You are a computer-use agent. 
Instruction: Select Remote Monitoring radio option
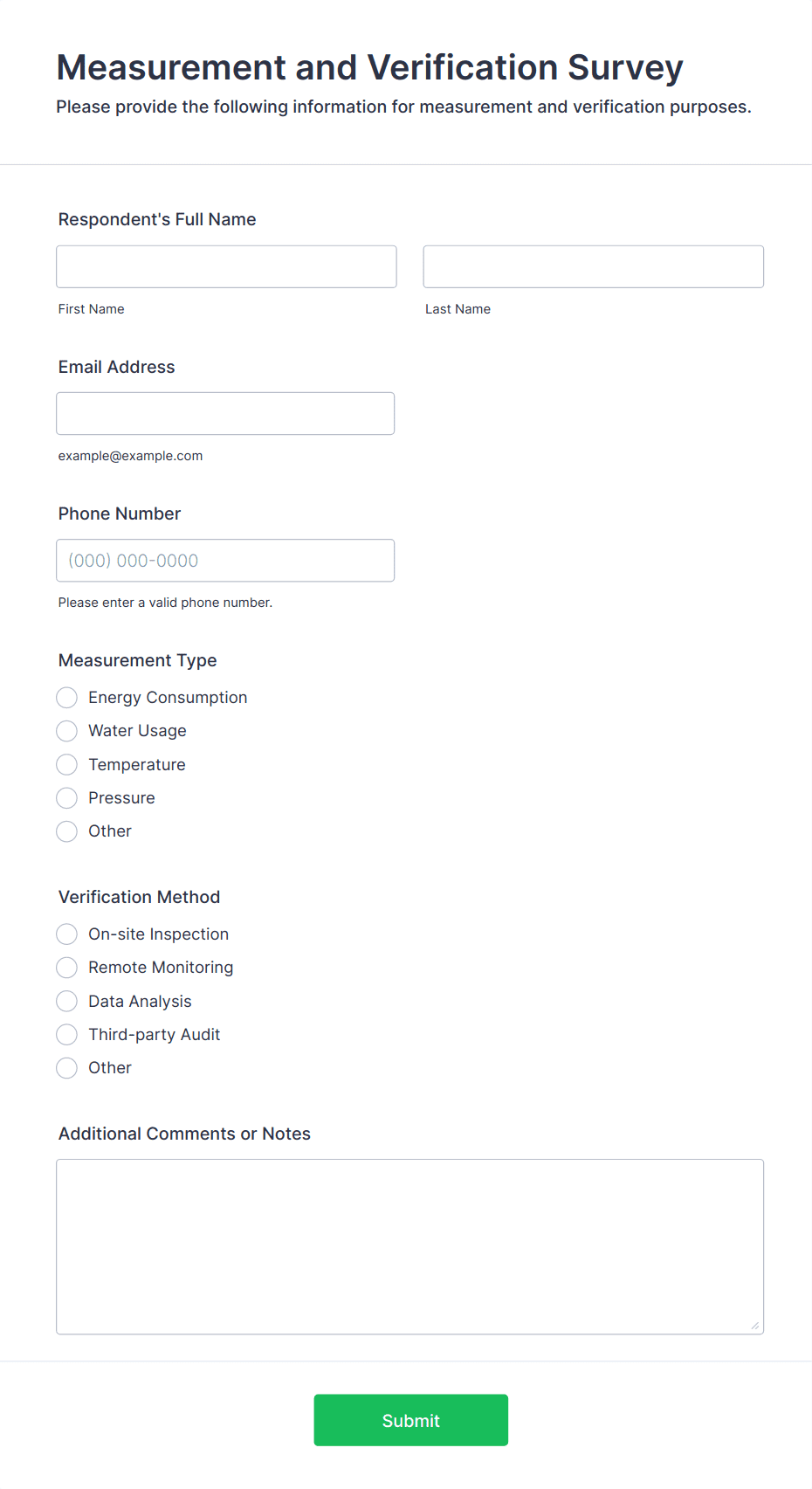[67, 968]
